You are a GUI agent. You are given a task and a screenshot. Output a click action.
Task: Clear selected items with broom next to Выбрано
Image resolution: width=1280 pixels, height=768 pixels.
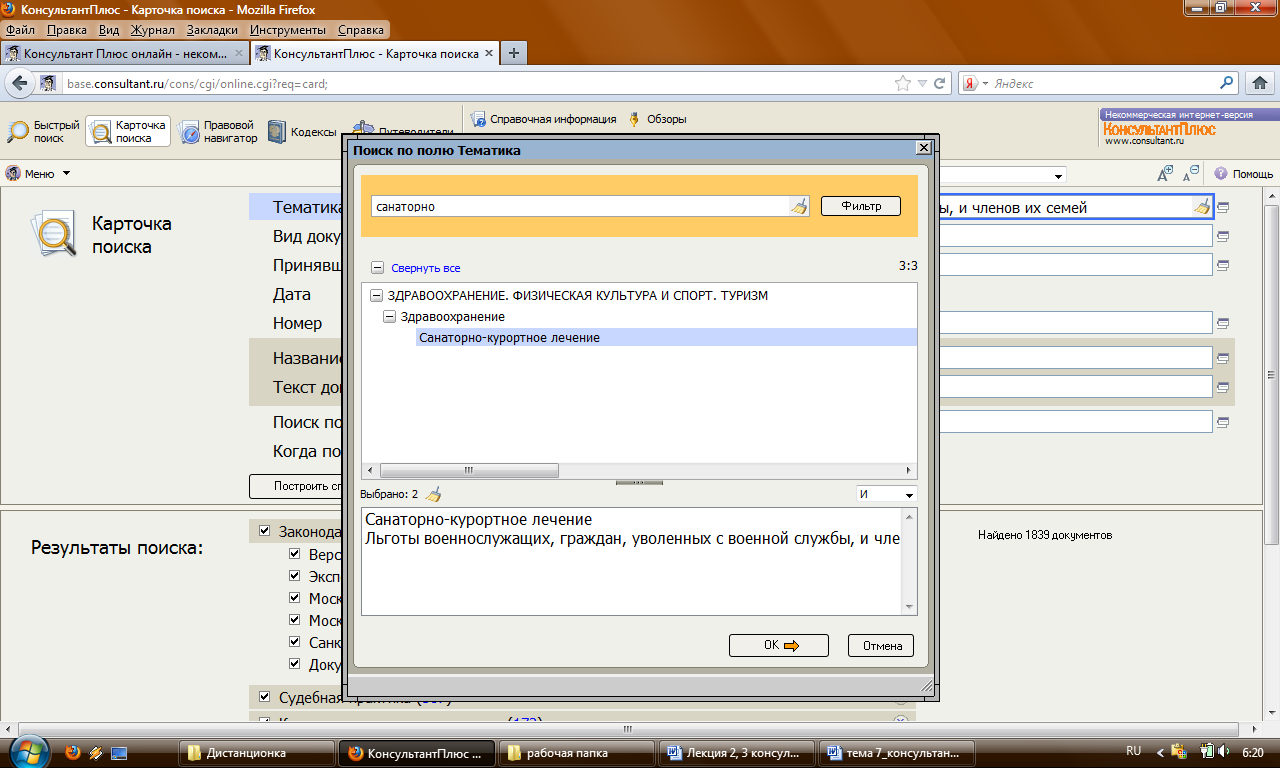433,494
